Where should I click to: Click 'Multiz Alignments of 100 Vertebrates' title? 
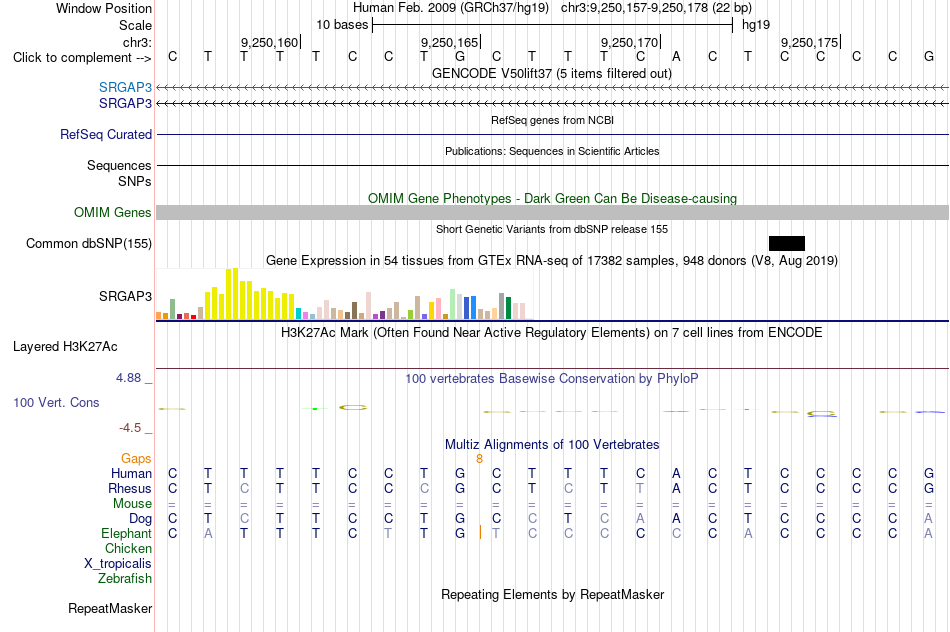click(552, 445)
